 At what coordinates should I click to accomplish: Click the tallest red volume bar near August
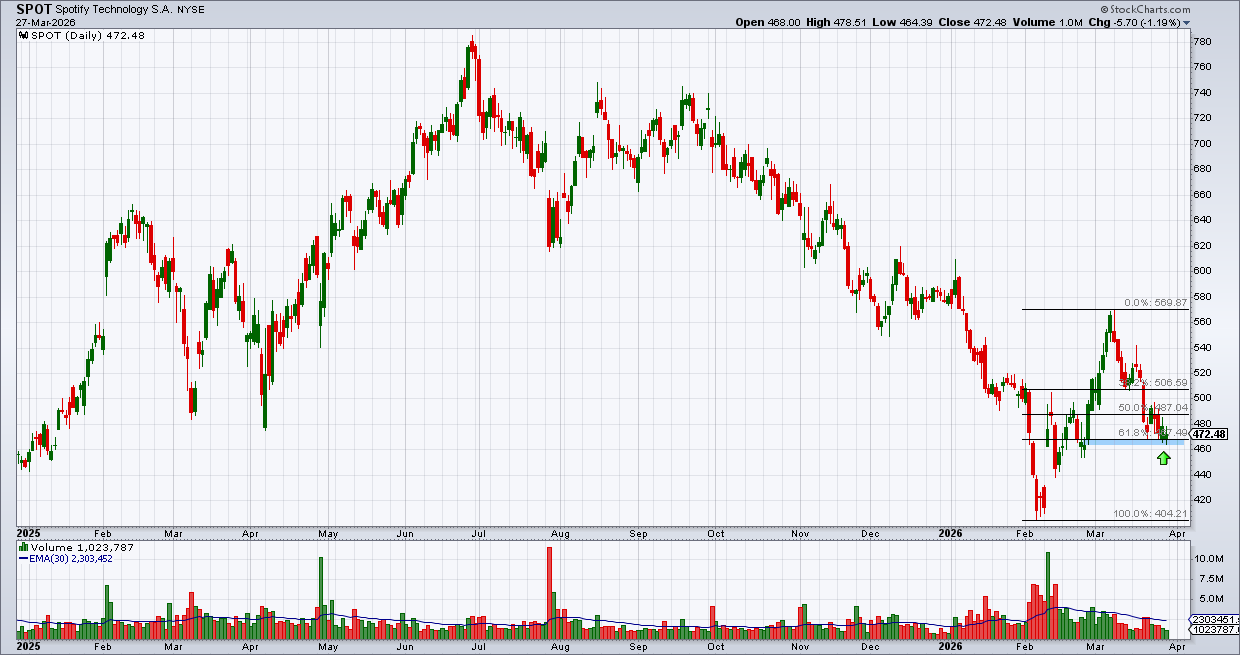tap(550, 593)
